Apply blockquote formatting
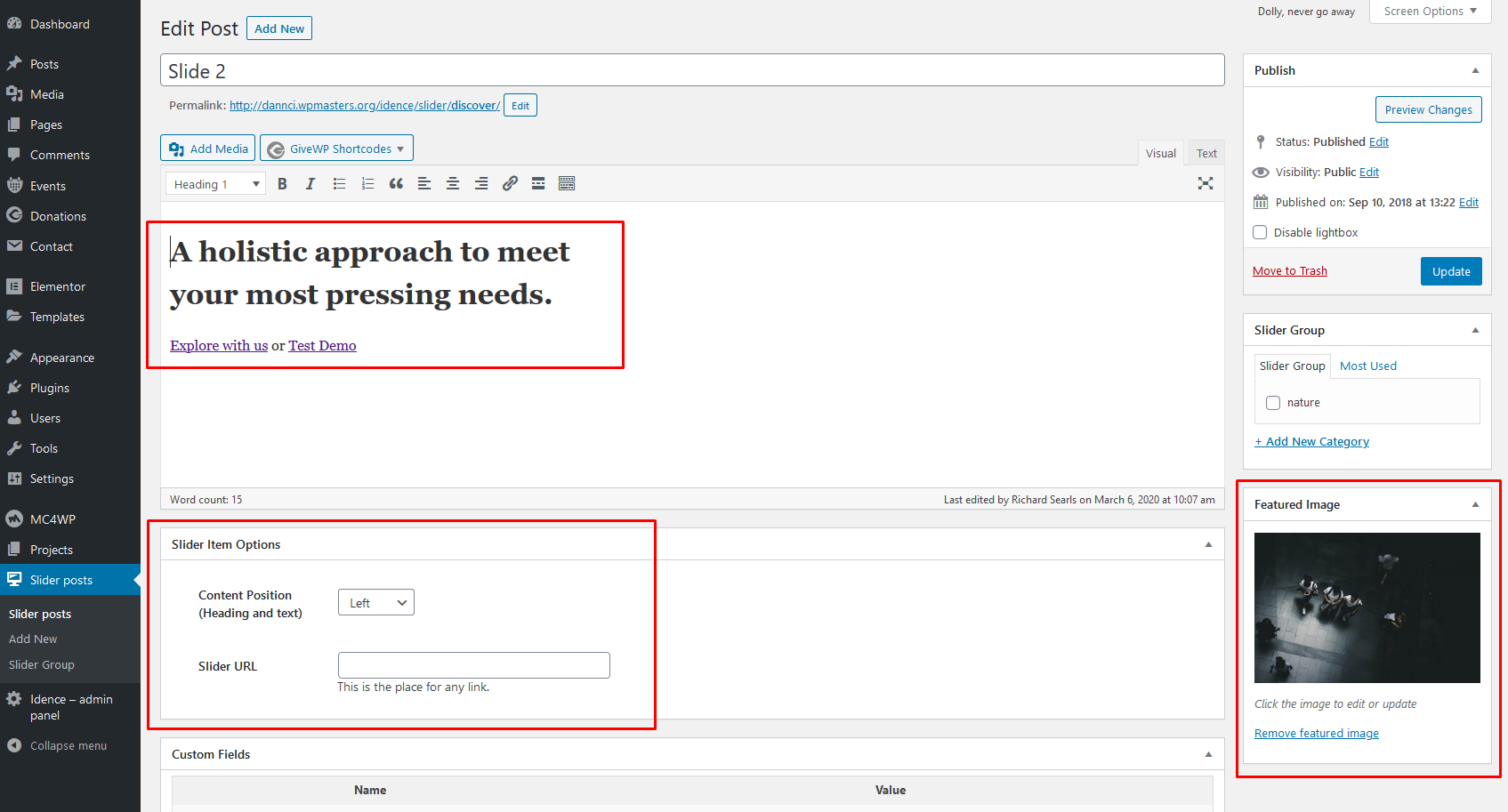Screen dimensions: 1508x812 click(396, 184)
